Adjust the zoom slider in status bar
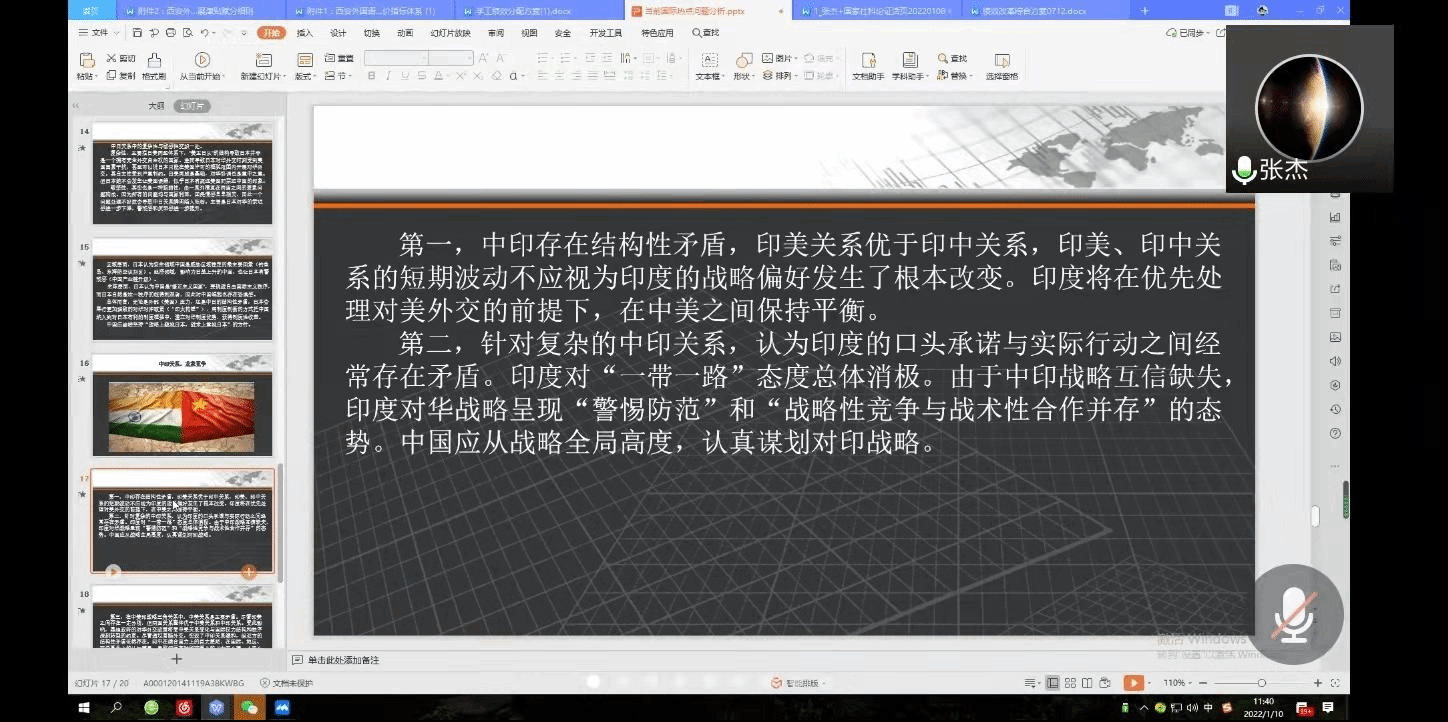This screenshot has height=722, width=1448. coord(1260,683)
